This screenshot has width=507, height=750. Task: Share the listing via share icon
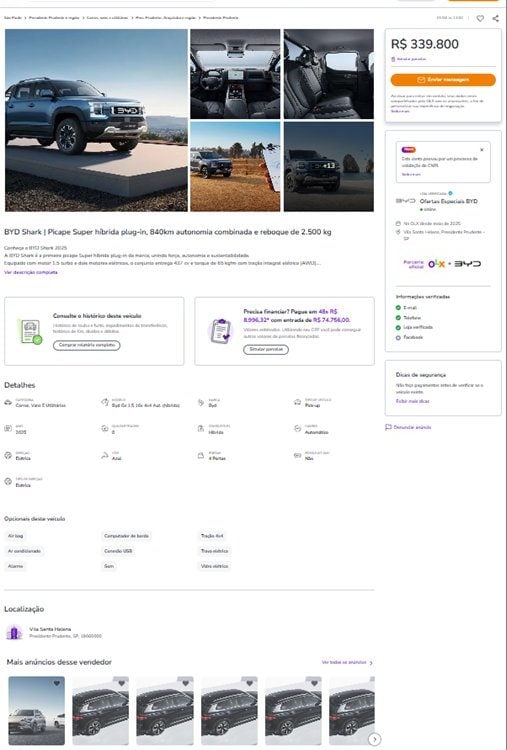point(496,18)
